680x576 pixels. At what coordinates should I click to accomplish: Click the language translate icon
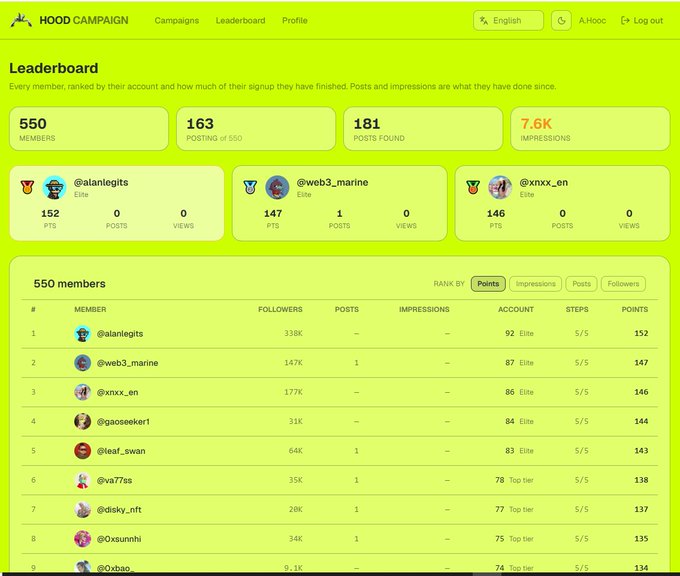[484, 20]
